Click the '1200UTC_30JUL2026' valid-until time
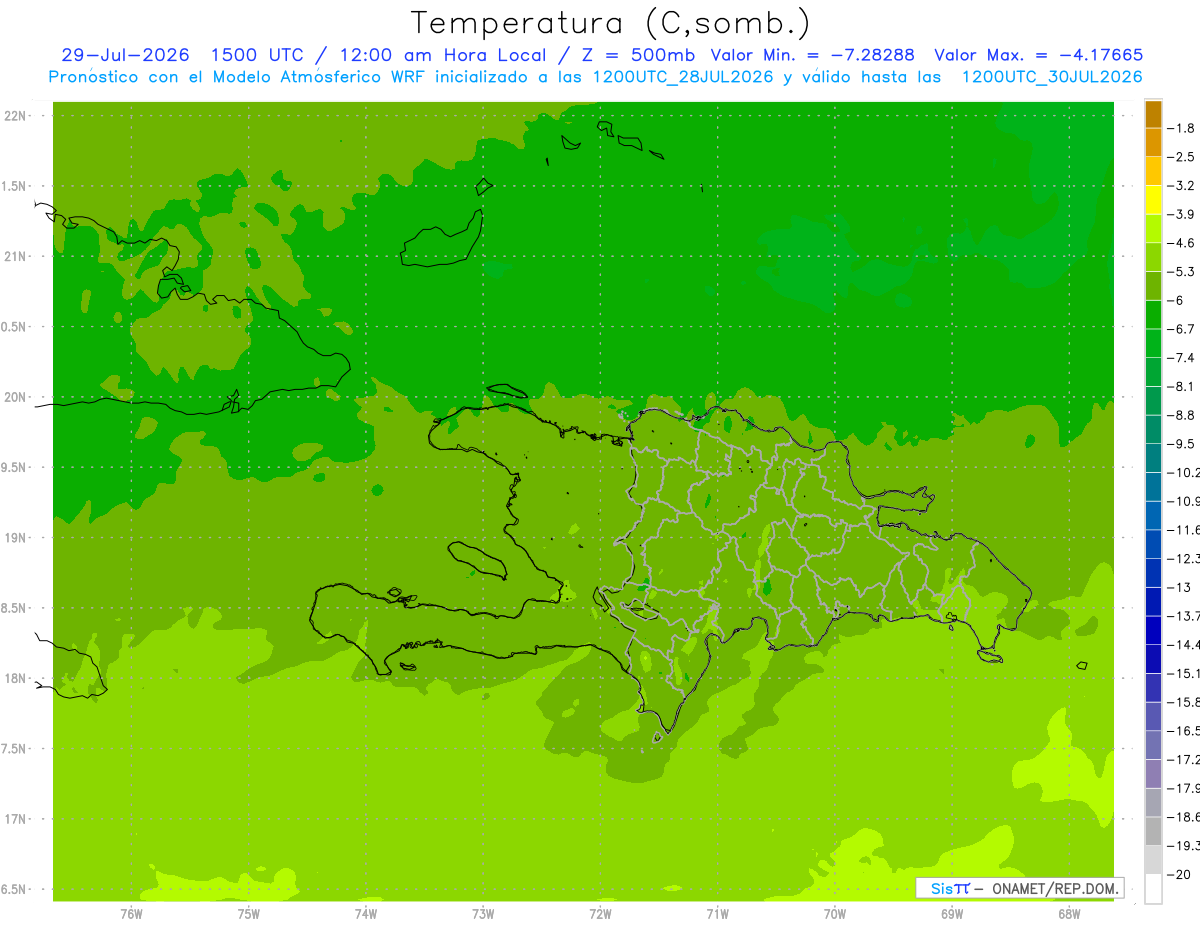The width and height of the screenshot is (1200, 927). pos(1052,77)
